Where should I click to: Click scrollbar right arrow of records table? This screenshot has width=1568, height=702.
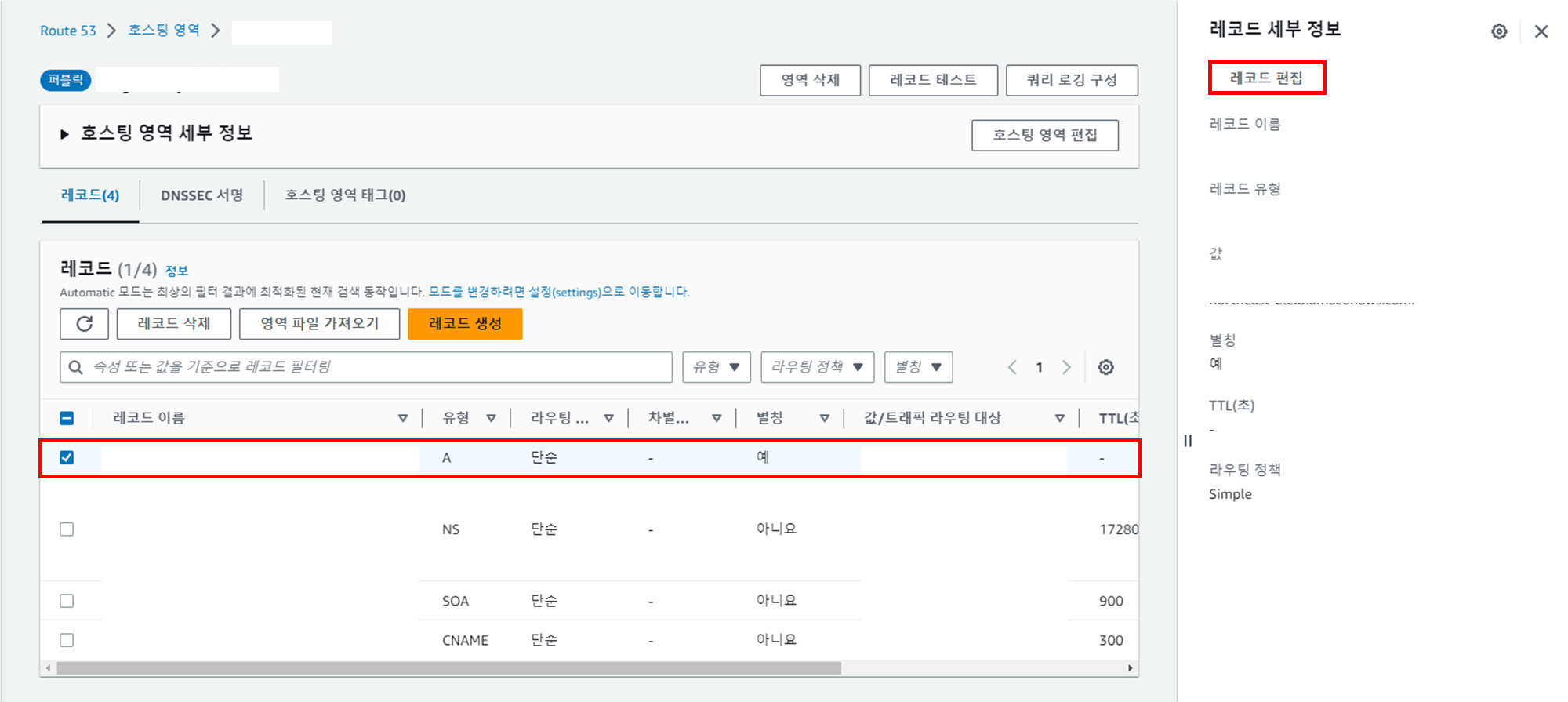point(1130,668)
